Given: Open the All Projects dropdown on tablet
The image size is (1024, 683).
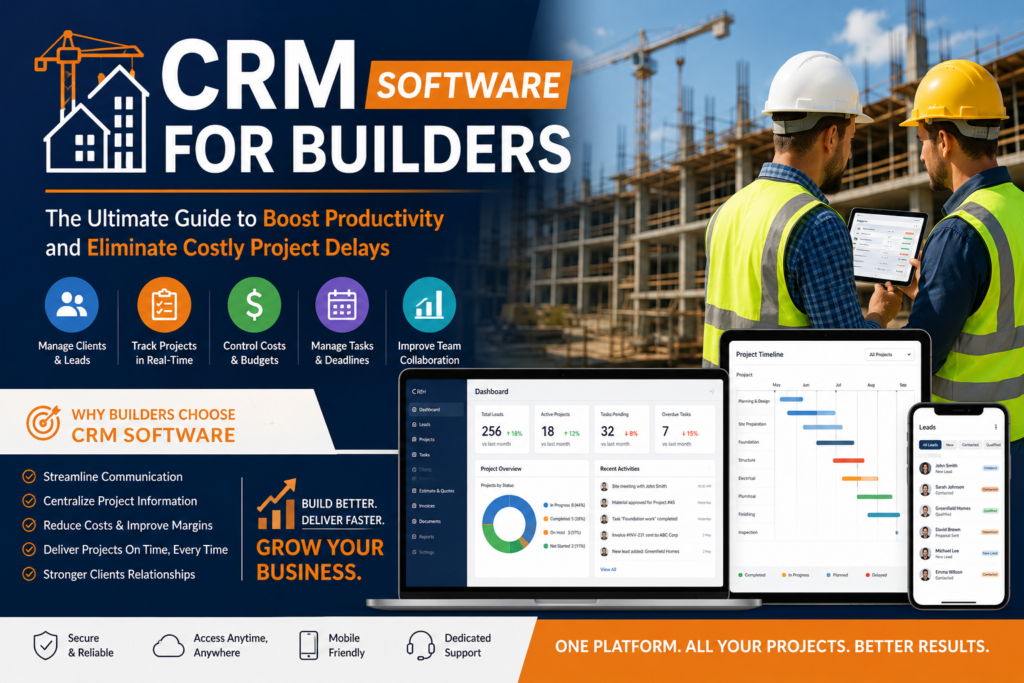Looking at the screenshot, I should click(889, 355).
